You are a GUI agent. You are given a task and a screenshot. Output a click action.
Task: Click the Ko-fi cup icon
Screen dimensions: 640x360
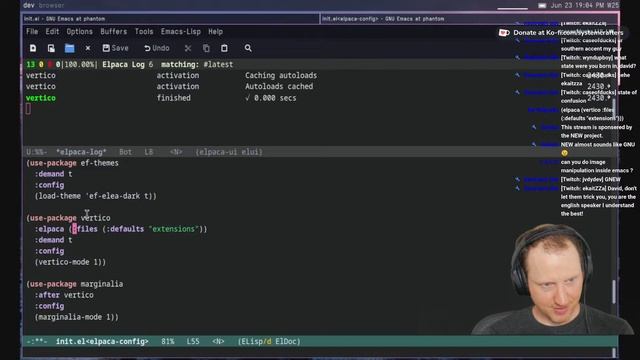(504, 33)
